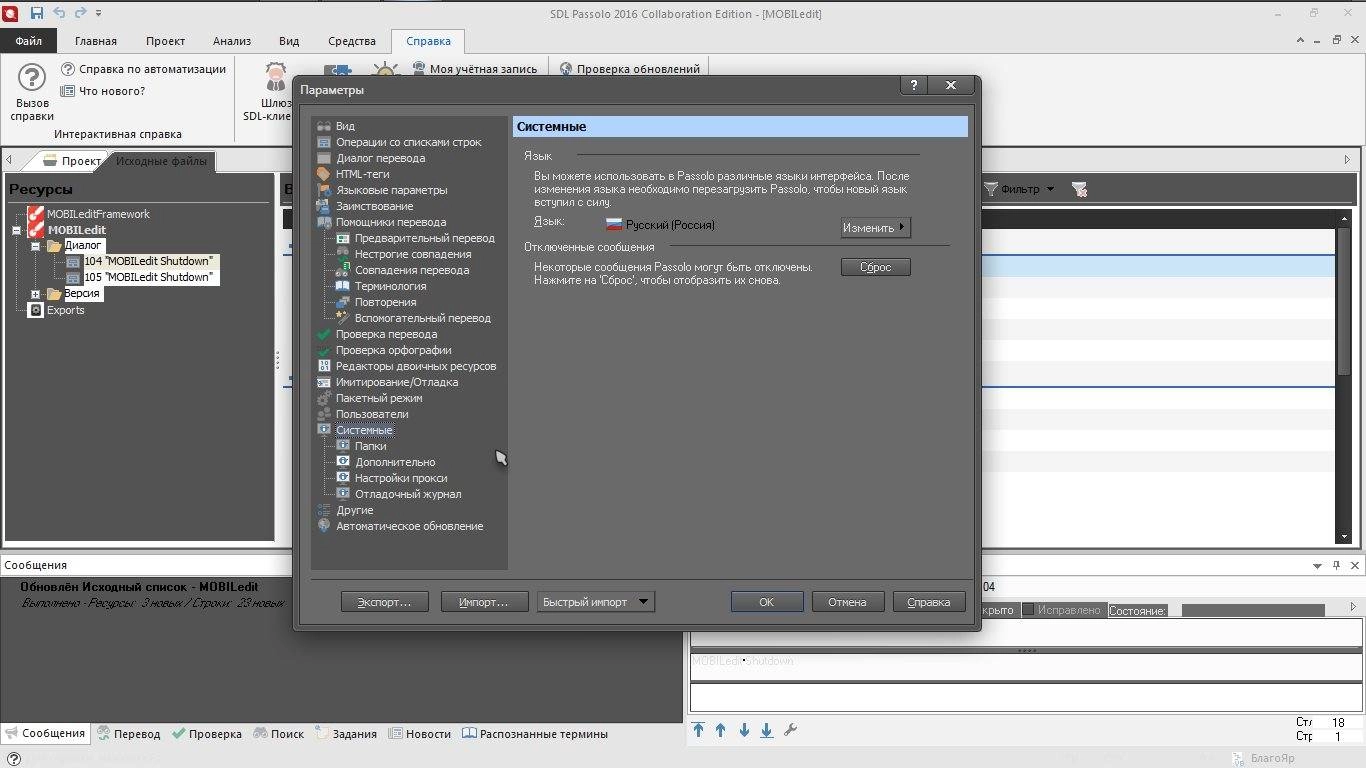This screenshot has height=768, width=1366.
Task: Select Вид in the Параметры tree
Action: tap(345, 126)
